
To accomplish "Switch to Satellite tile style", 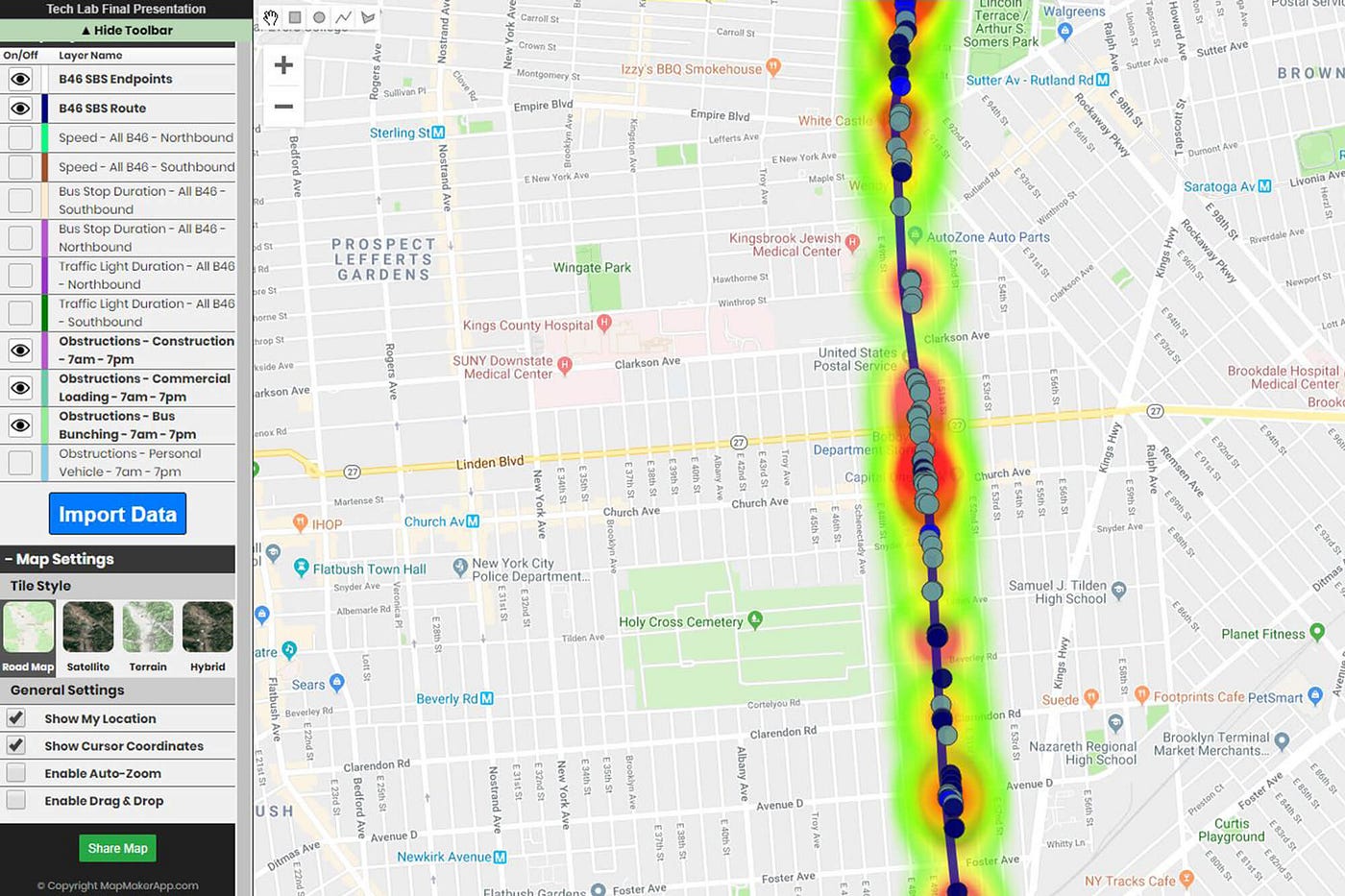I will 87,637.
